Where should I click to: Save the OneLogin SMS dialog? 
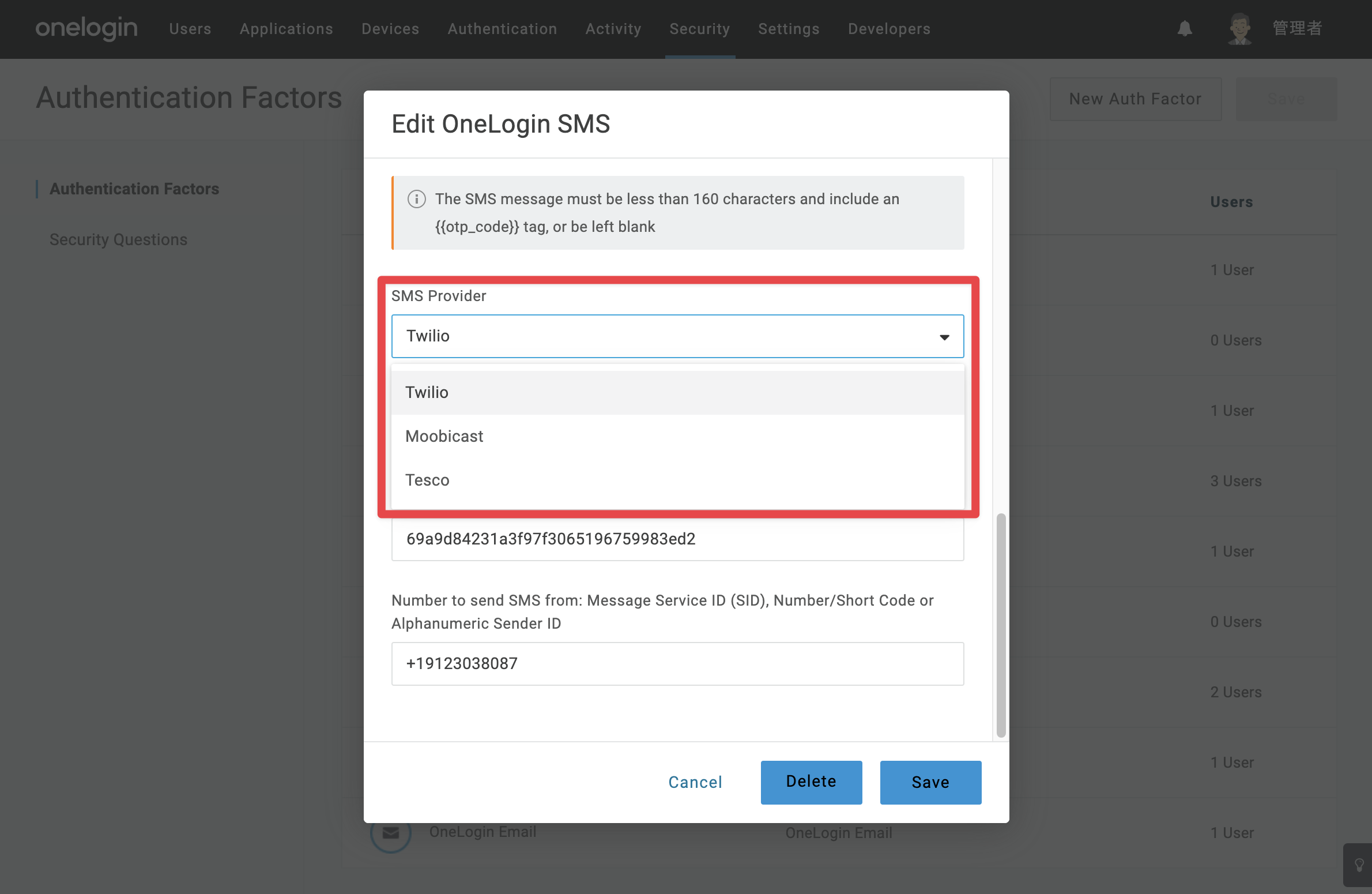(x=930, y=782)
